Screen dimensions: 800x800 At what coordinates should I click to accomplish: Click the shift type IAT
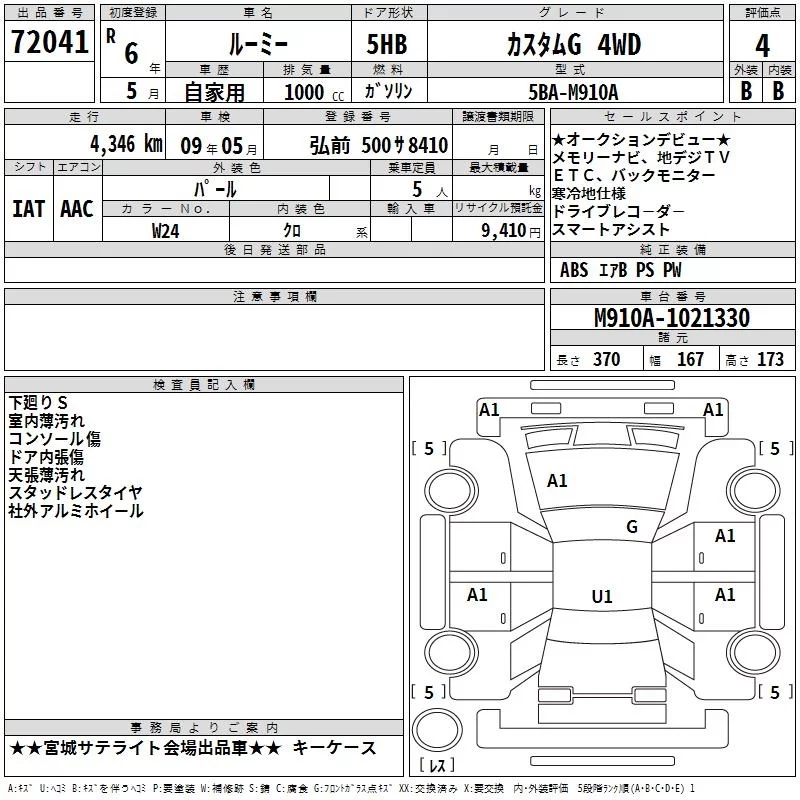coord(29,209)
